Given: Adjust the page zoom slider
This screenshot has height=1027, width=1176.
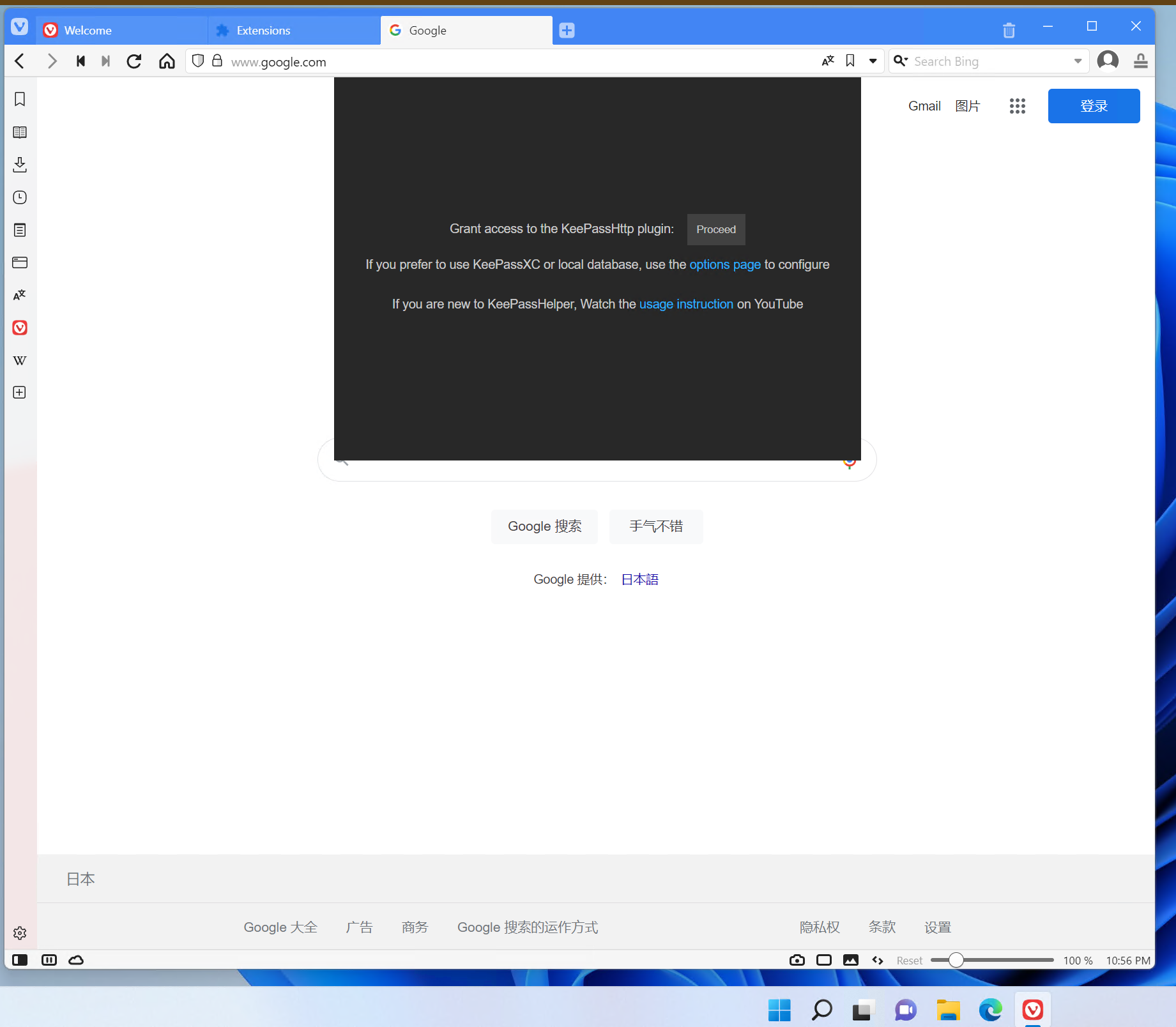Looking at the screenshot, I should pos(992,960).
